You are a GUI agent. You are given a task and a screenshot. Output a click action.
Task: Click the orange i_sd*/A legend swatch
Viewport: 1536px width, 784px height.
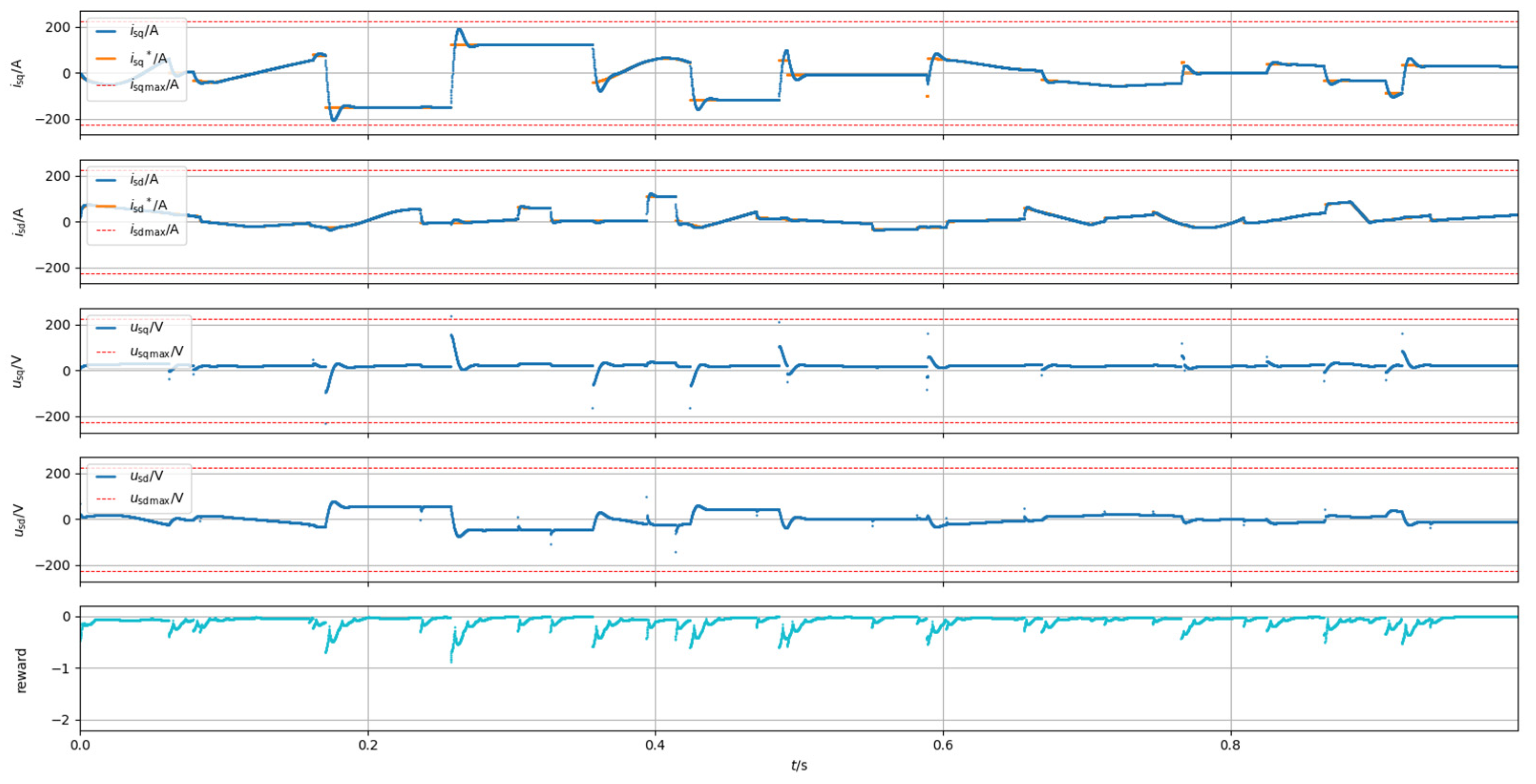tap(105, 206)
